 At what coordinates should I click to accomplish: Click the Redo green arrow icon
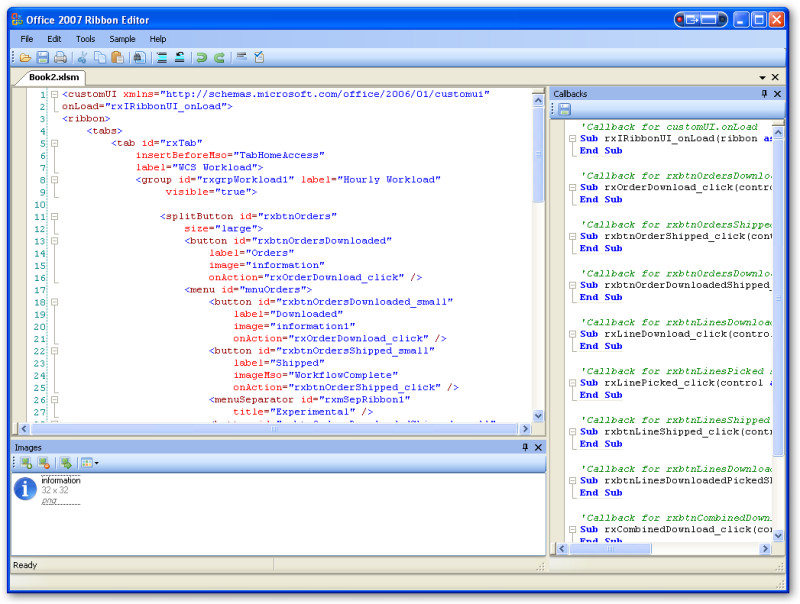pyautogui.click(x=219, y=58)
